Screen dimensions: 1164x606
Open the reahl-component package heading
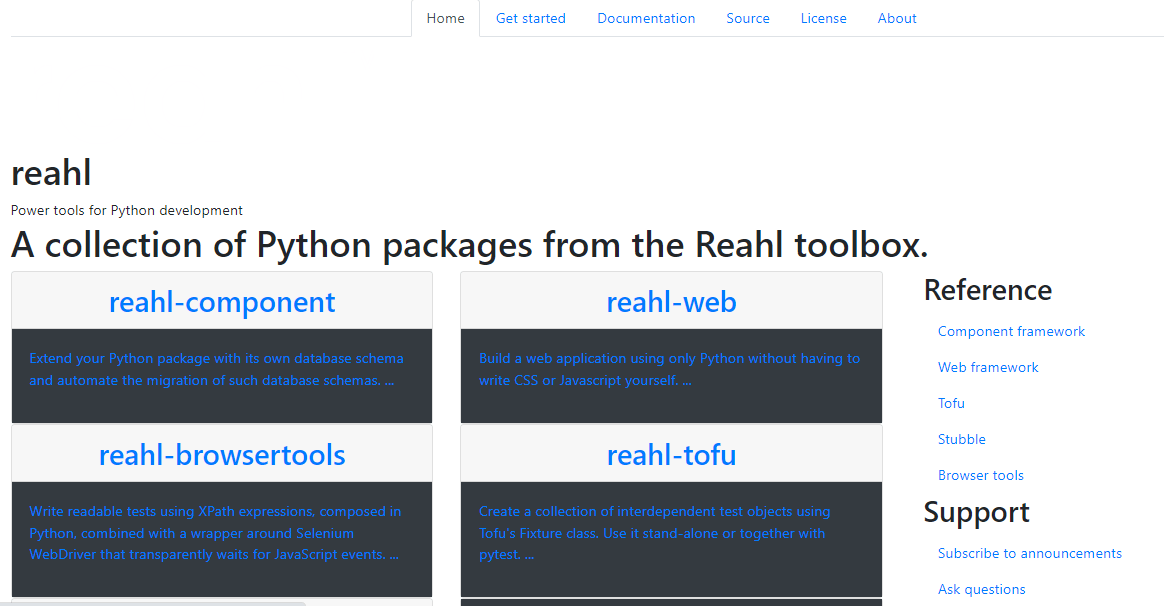[x=222, y=302]
